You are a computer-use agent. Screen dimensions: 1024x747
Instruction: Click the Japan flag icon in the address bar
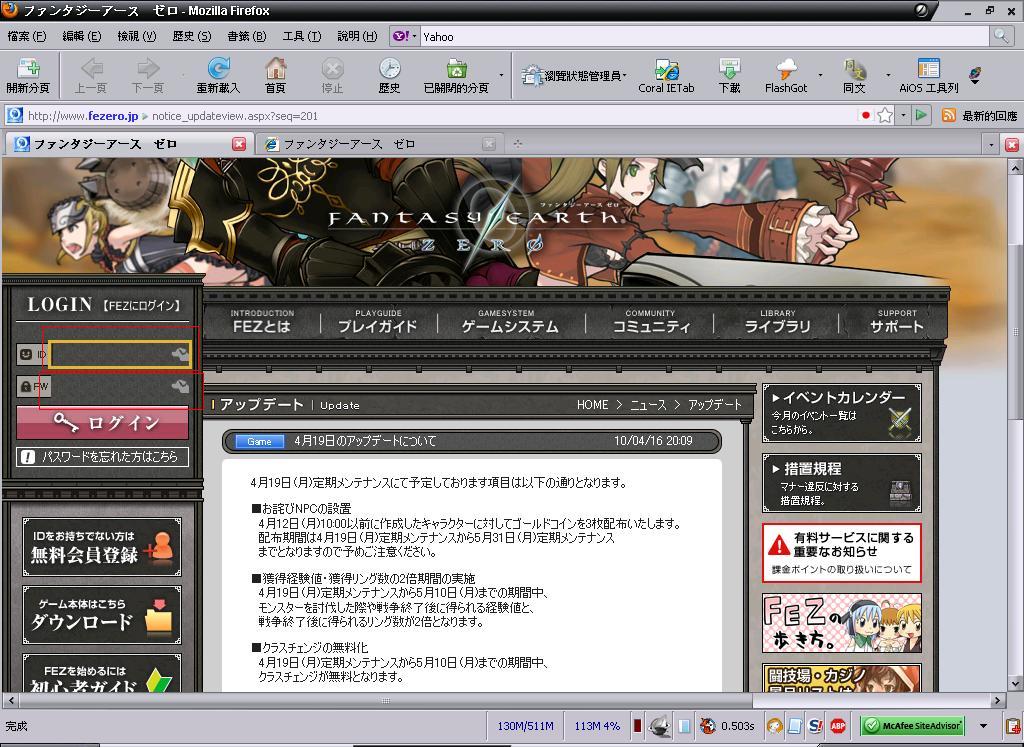tap(866, 116)
